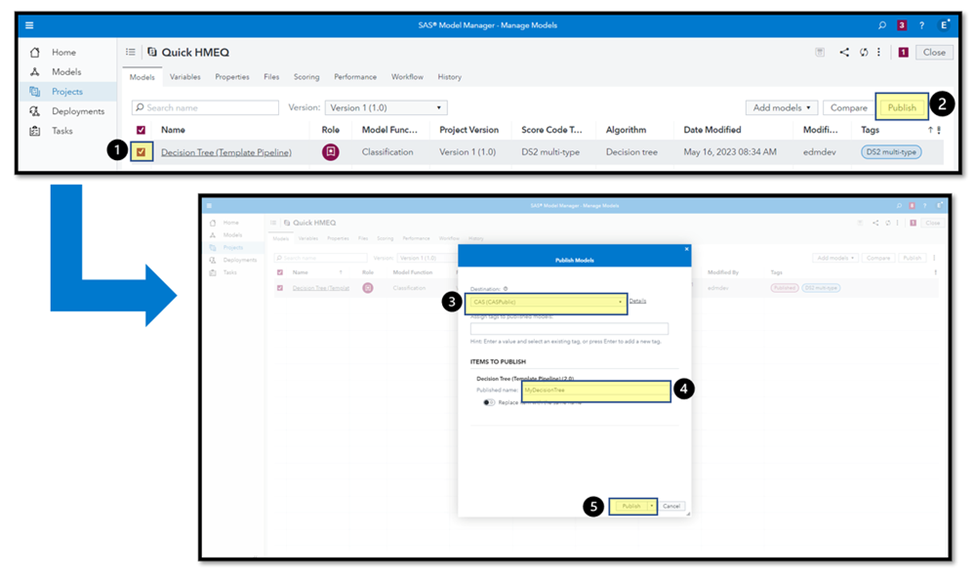The height and width of the screenshot is (578, 975).
Task: Click the Home house icon in top window sidebar
Action: 35,53
